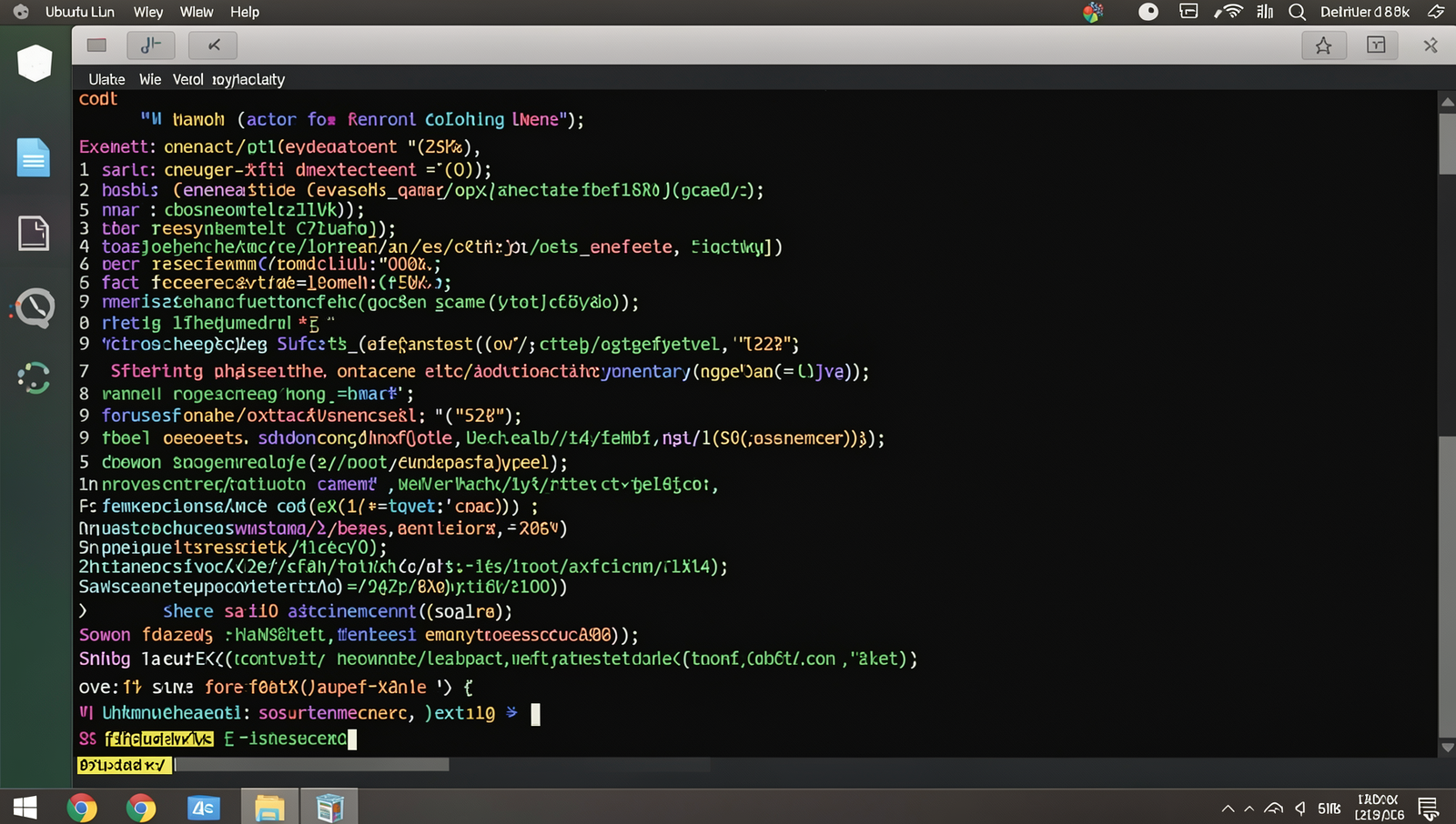Click the signal bars icon in the top bar

(x=1265, y=12)
